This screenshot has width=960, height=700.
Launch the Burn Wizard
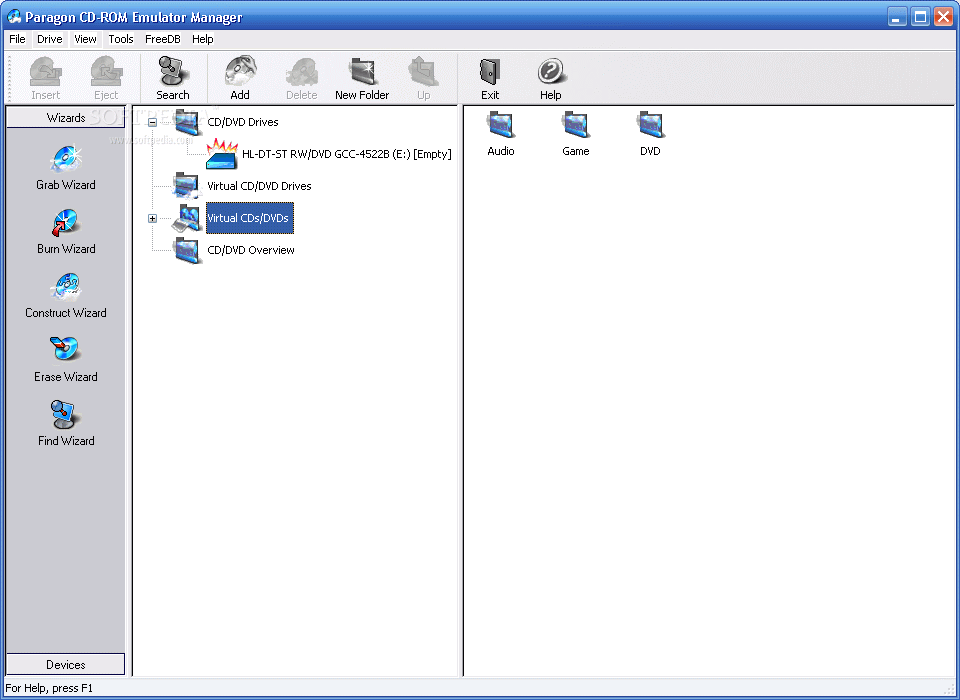click(x=66, y=223)
